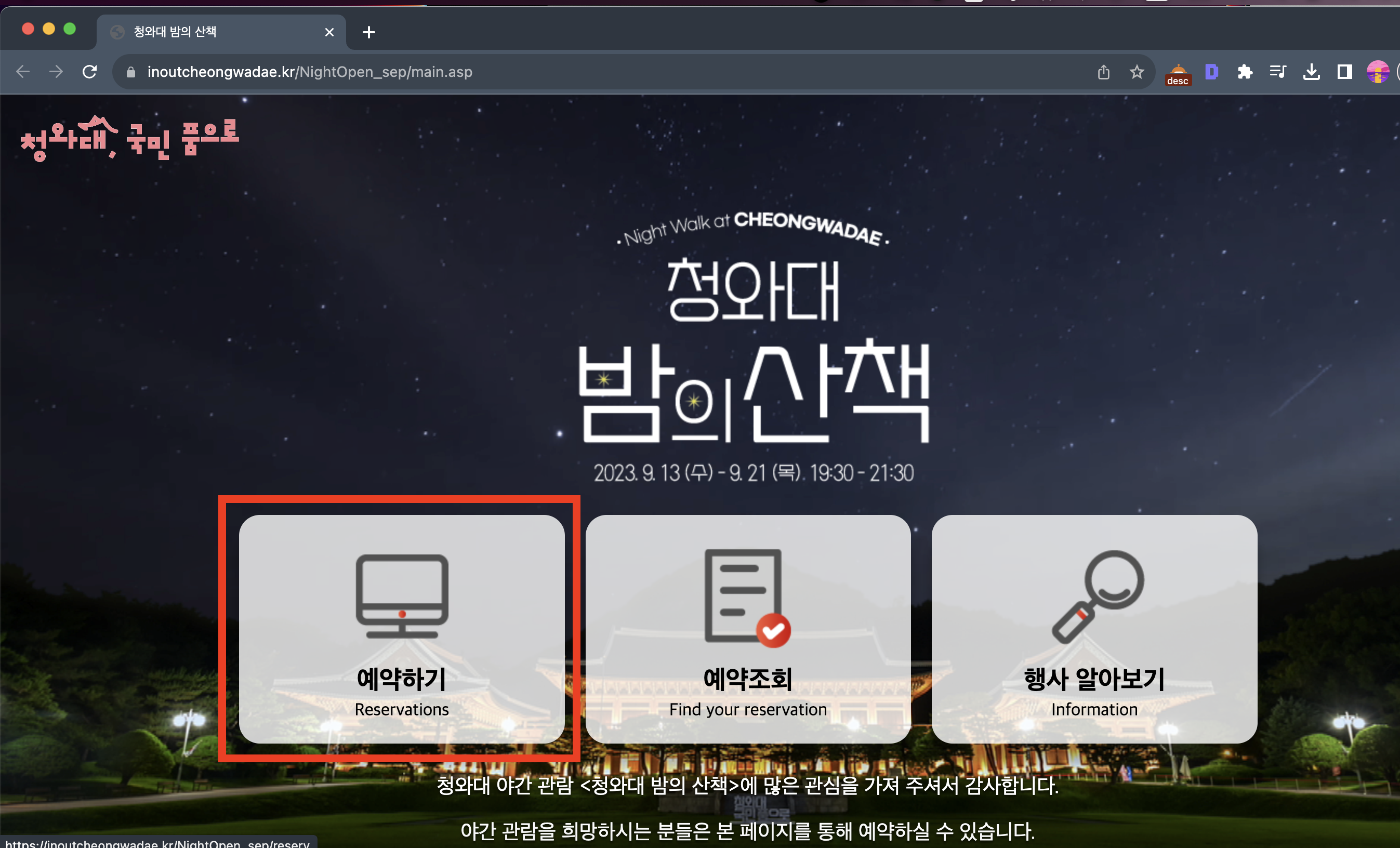Viewport: 1400px width, 848px height.
Task: Click the share page icon in address bar
Action: [x=1103, y=72]
